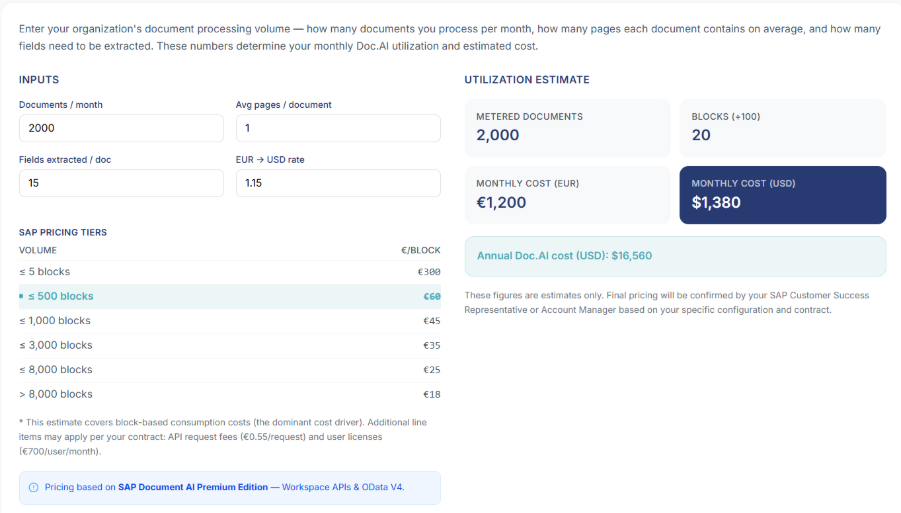
Task: Click the Documents / month input field
Action: coord(121,128)
